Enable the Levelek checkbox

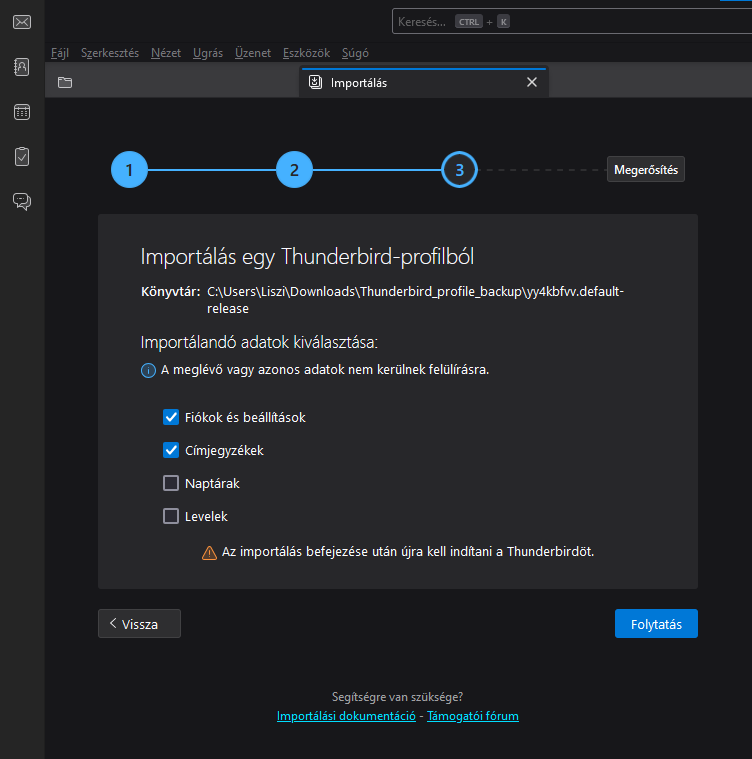coord(171,516)
